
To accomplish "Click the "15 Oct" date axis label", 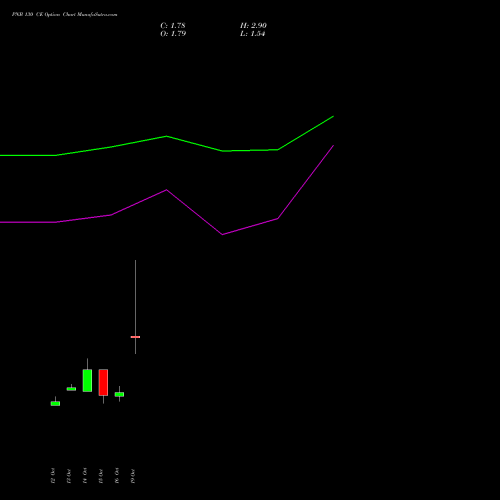I will [101, 476].
